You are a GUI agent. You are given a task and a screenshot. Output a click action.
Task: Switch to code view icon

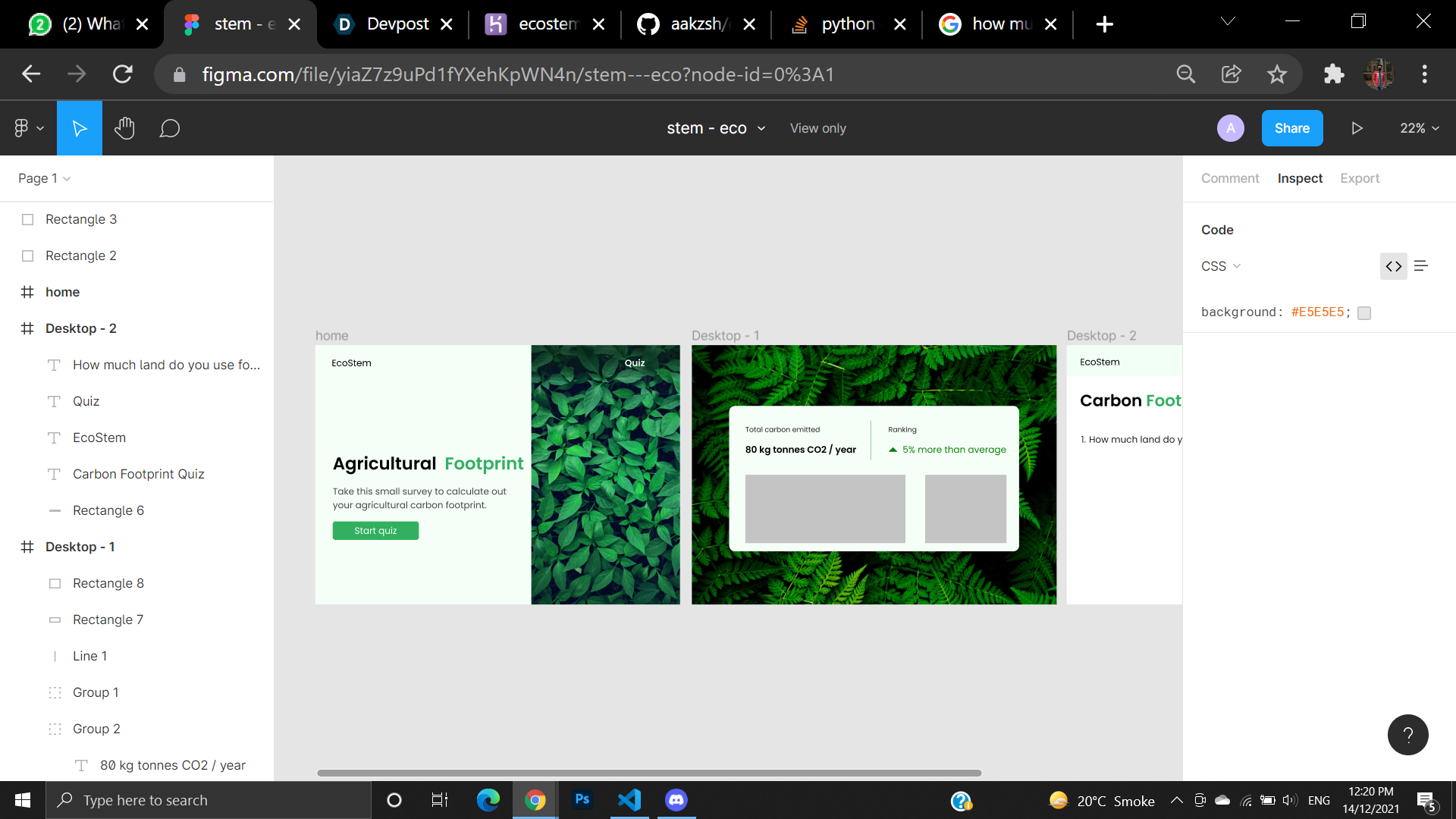point(1393,266)
